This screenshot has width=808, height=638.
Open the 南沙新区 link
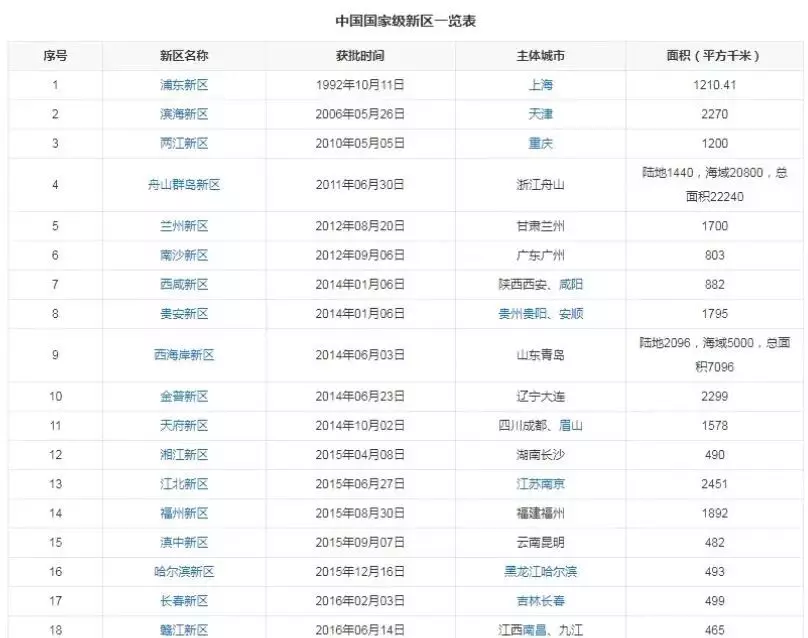[184, 256]
